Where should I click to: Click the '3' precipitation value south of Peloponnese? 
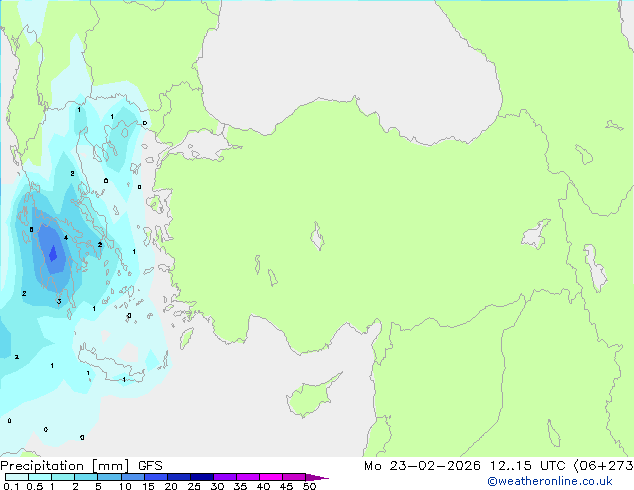coord(59,301)
